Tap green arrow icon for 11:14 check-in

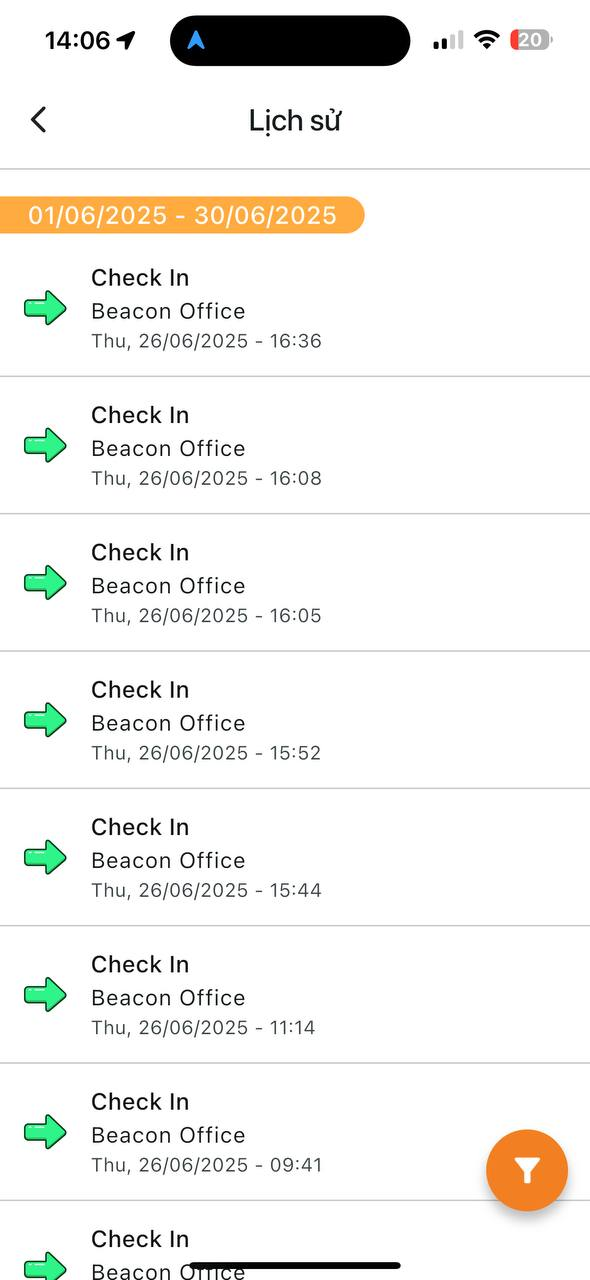point(45,994)
